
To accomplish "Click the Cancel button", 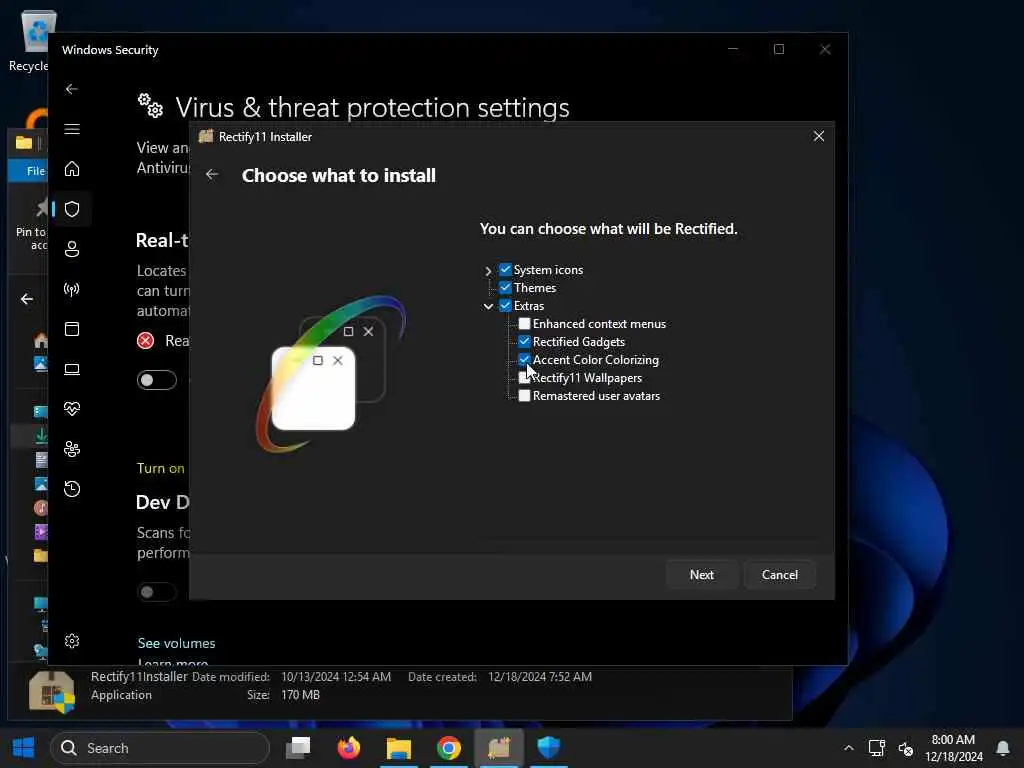I will click(x=779, y=575).
